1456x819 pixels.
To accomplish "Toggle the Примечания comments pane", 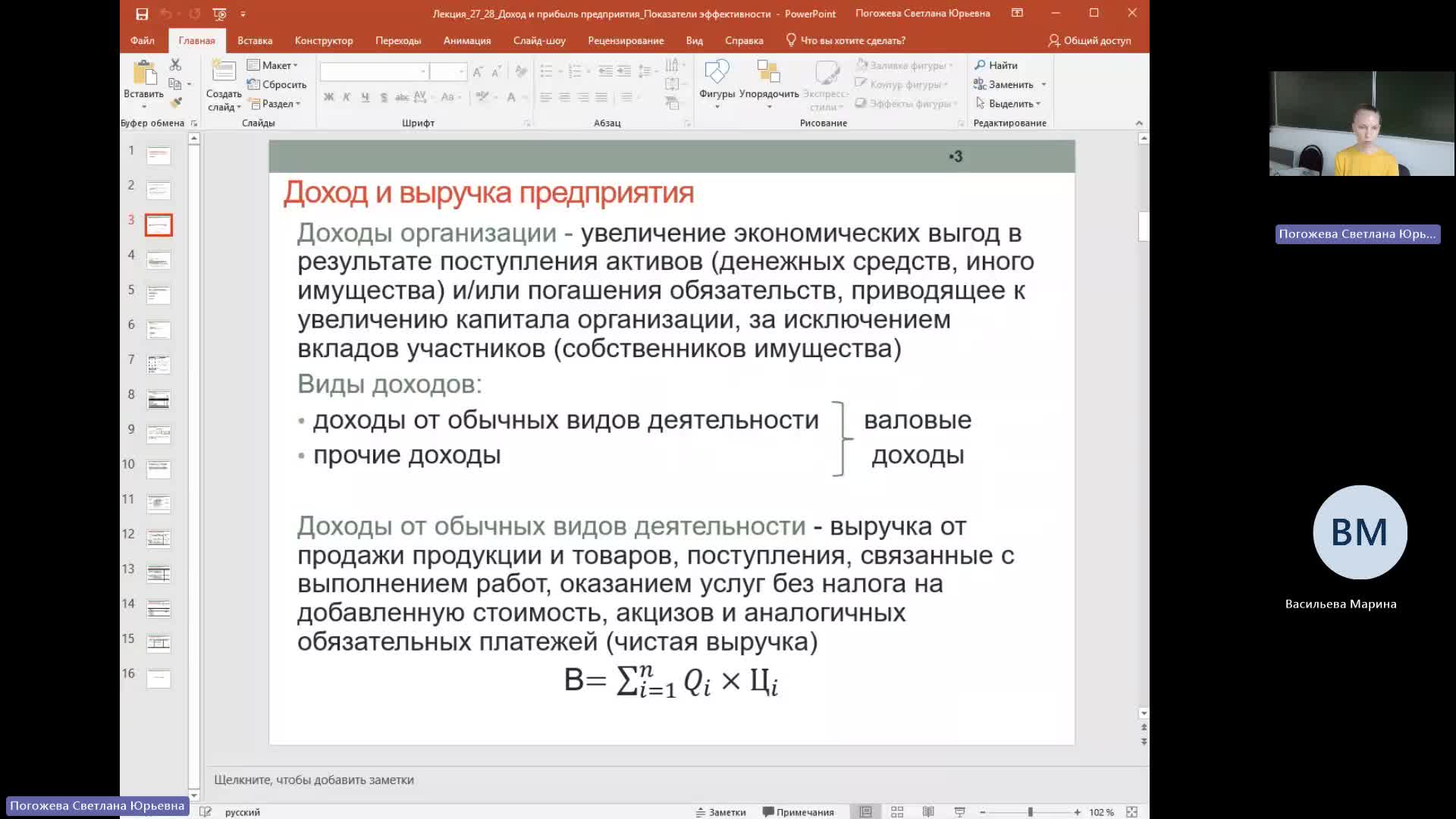I will (798, 812).
